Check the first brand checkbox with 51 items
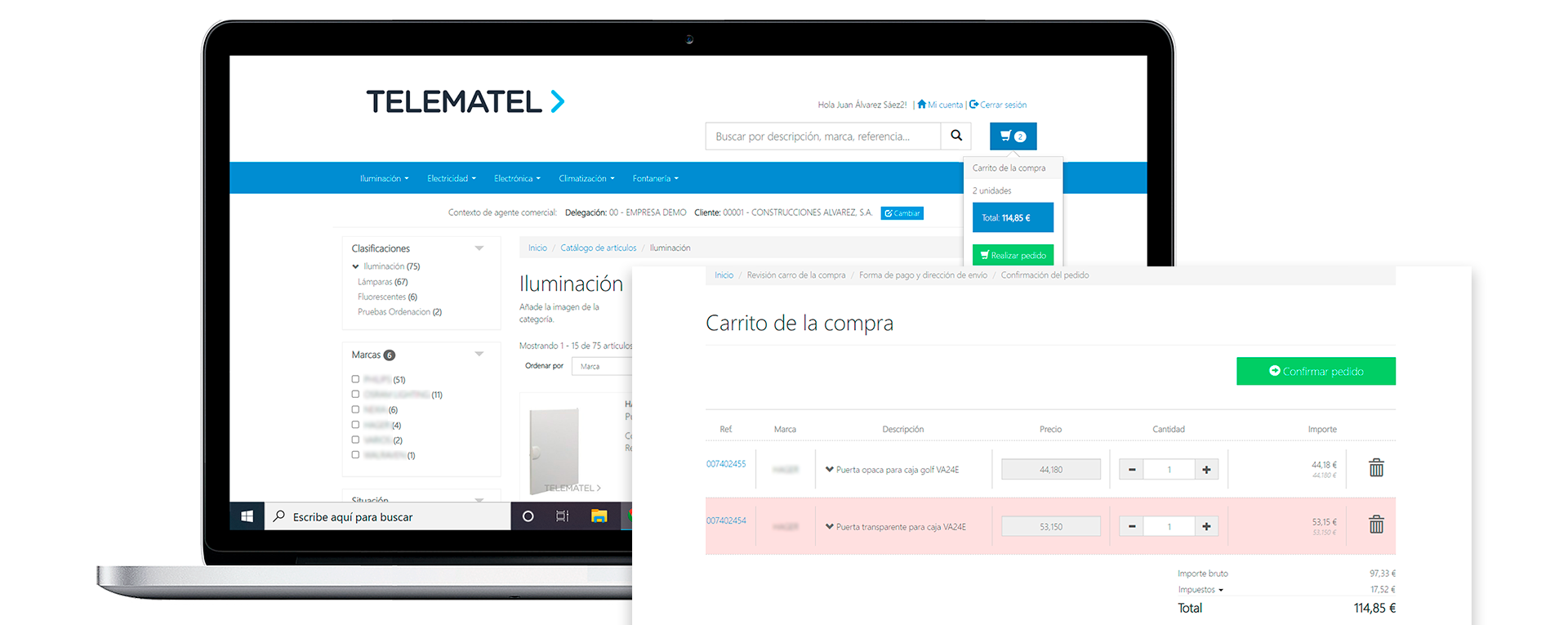This screenshot has height=625, width=1568. tap(355, 379)
